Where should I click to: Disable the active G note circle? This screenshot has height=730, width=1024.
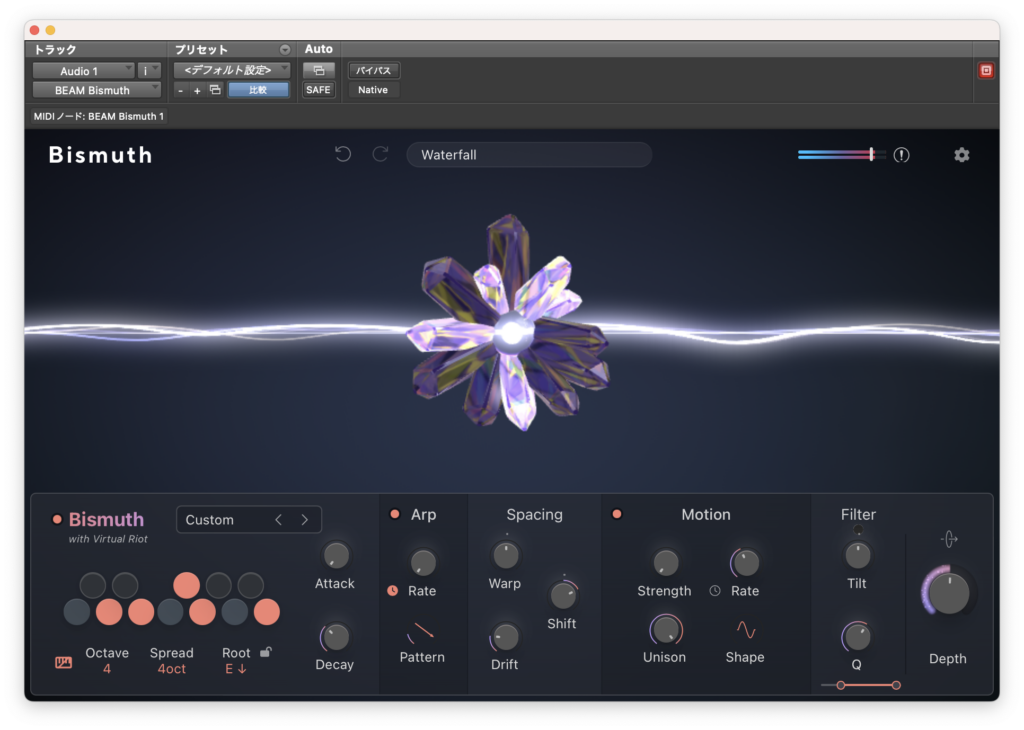pyautogui.click(x=202, y=612)
